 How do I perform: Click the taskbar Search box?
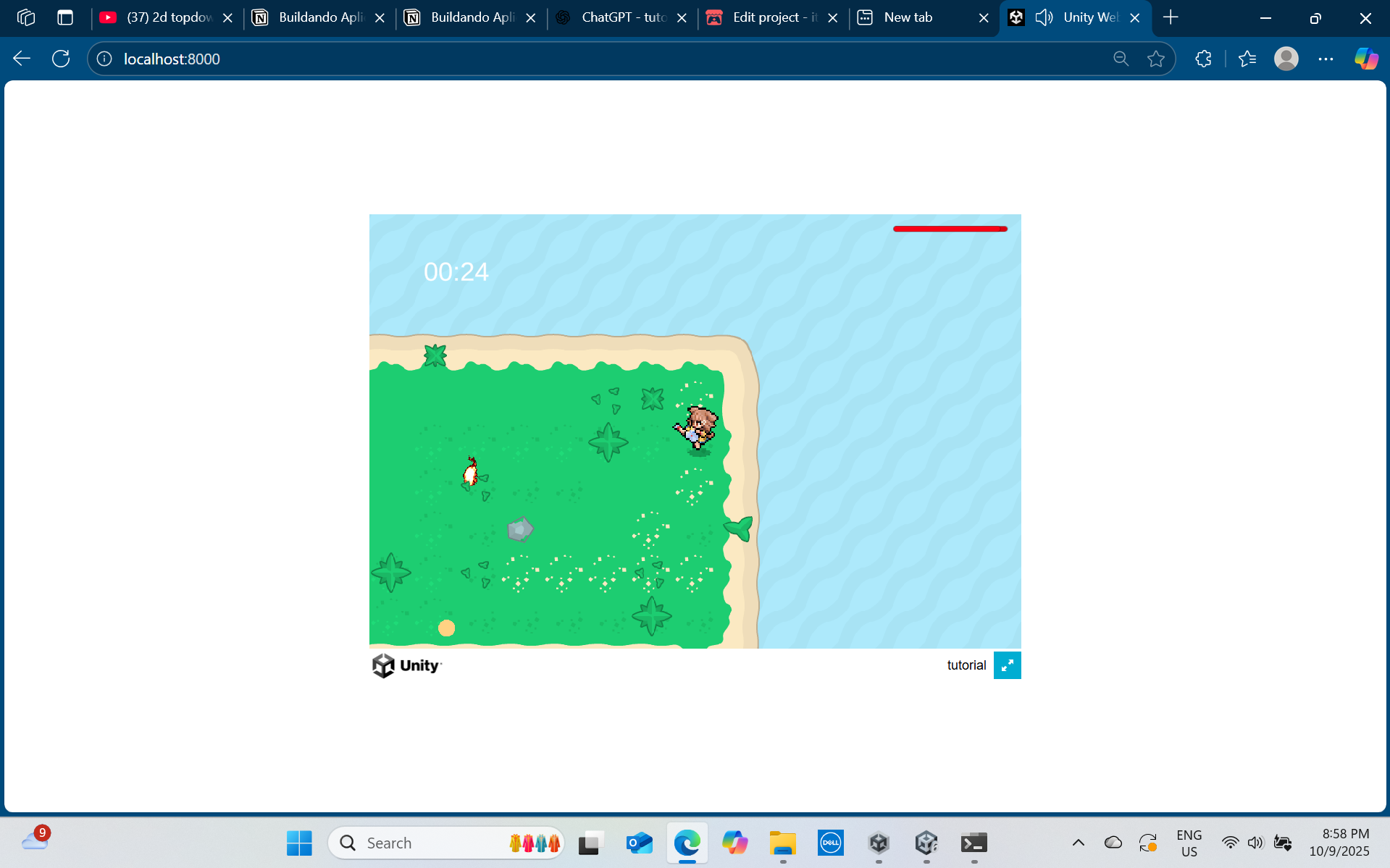pos(446,843)
